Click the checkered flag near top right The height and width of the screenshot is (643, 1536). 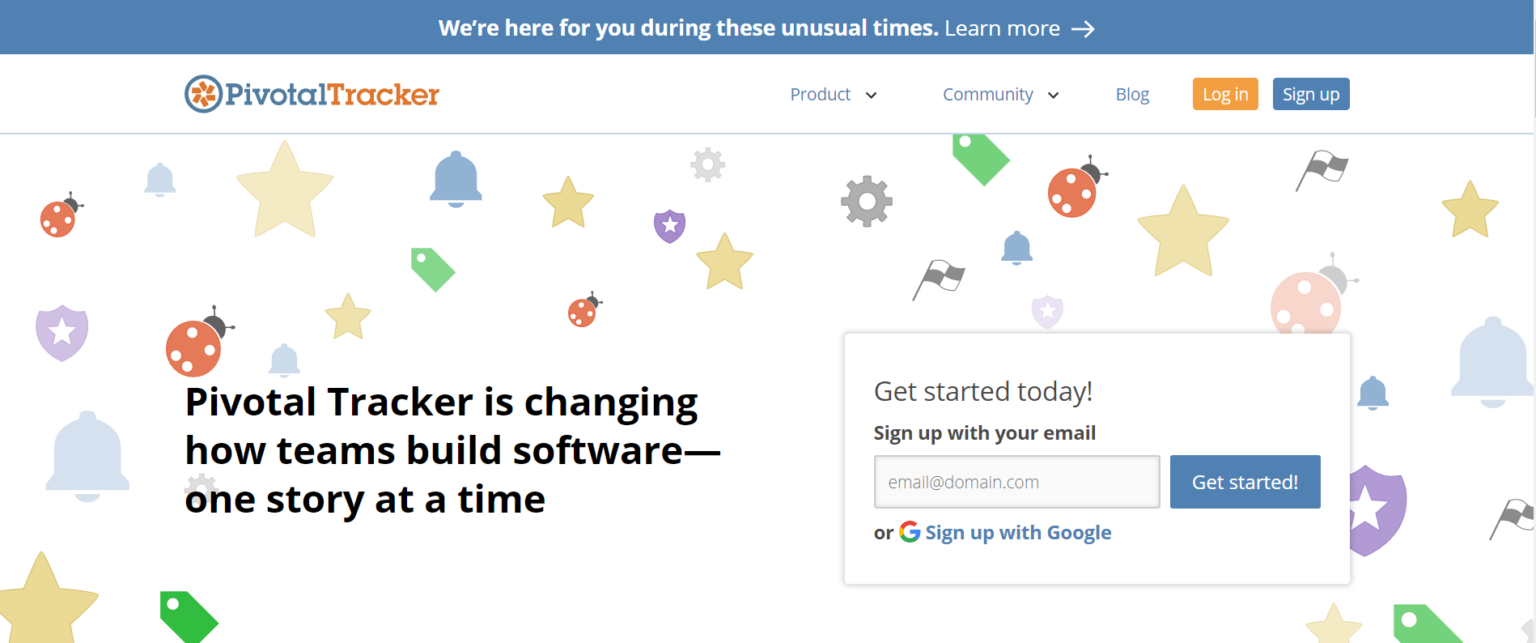[x=1321, y=170]
